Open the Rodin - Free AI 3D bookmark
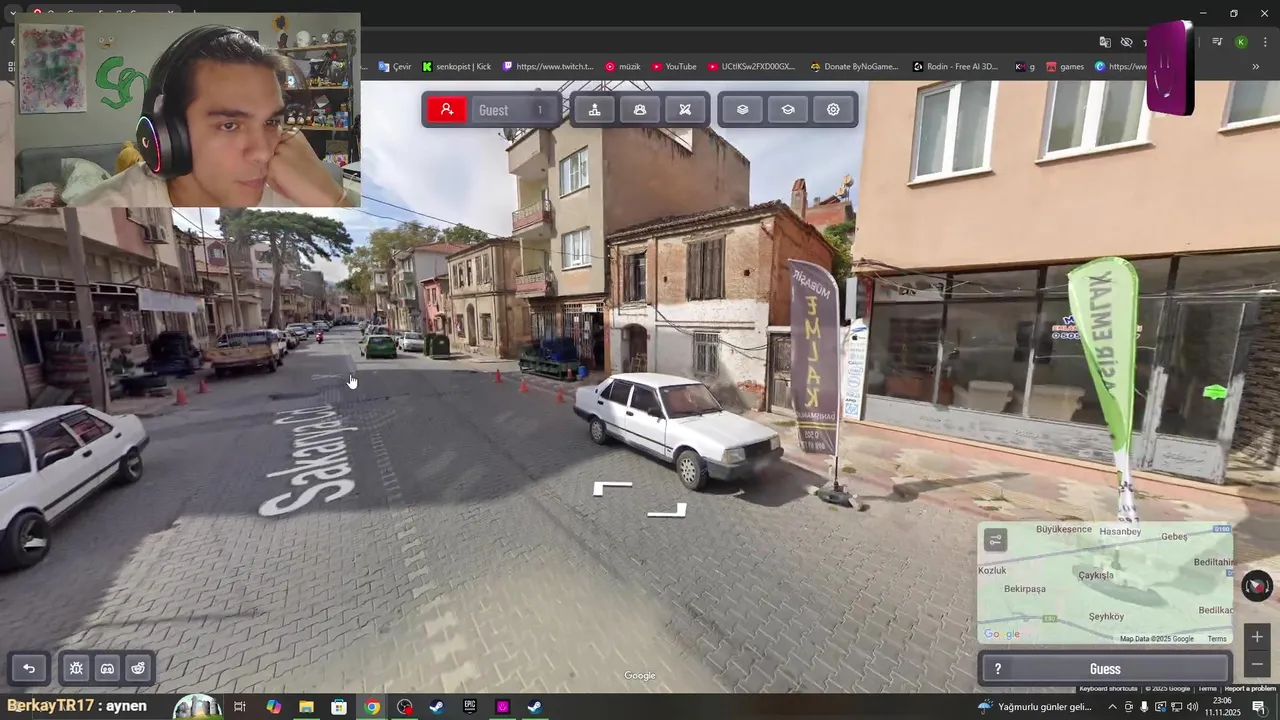The image size is (1280, 720). [955, 67]
